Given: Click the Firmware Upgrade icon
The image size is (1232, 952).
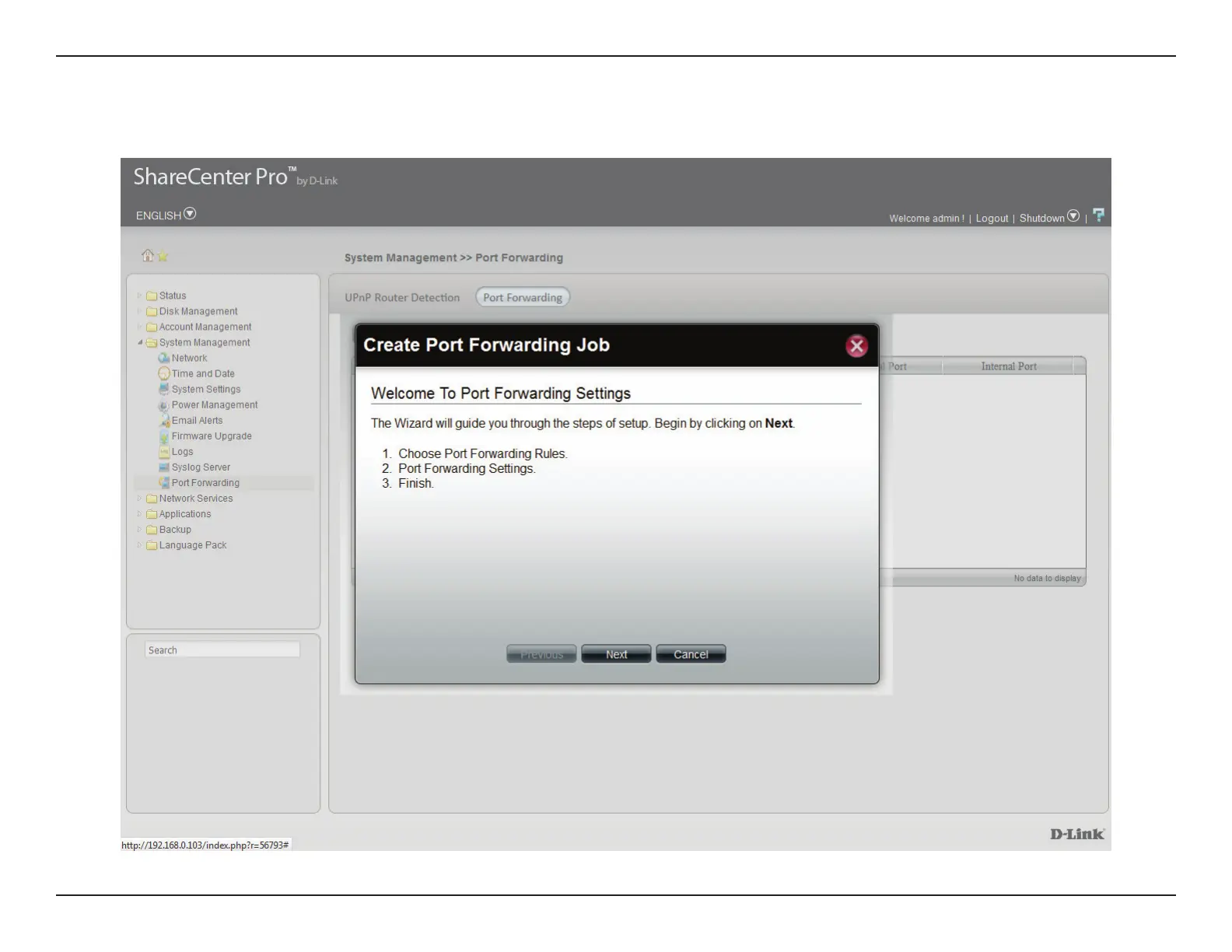Looking at the screenshot, I should (164, 436).
